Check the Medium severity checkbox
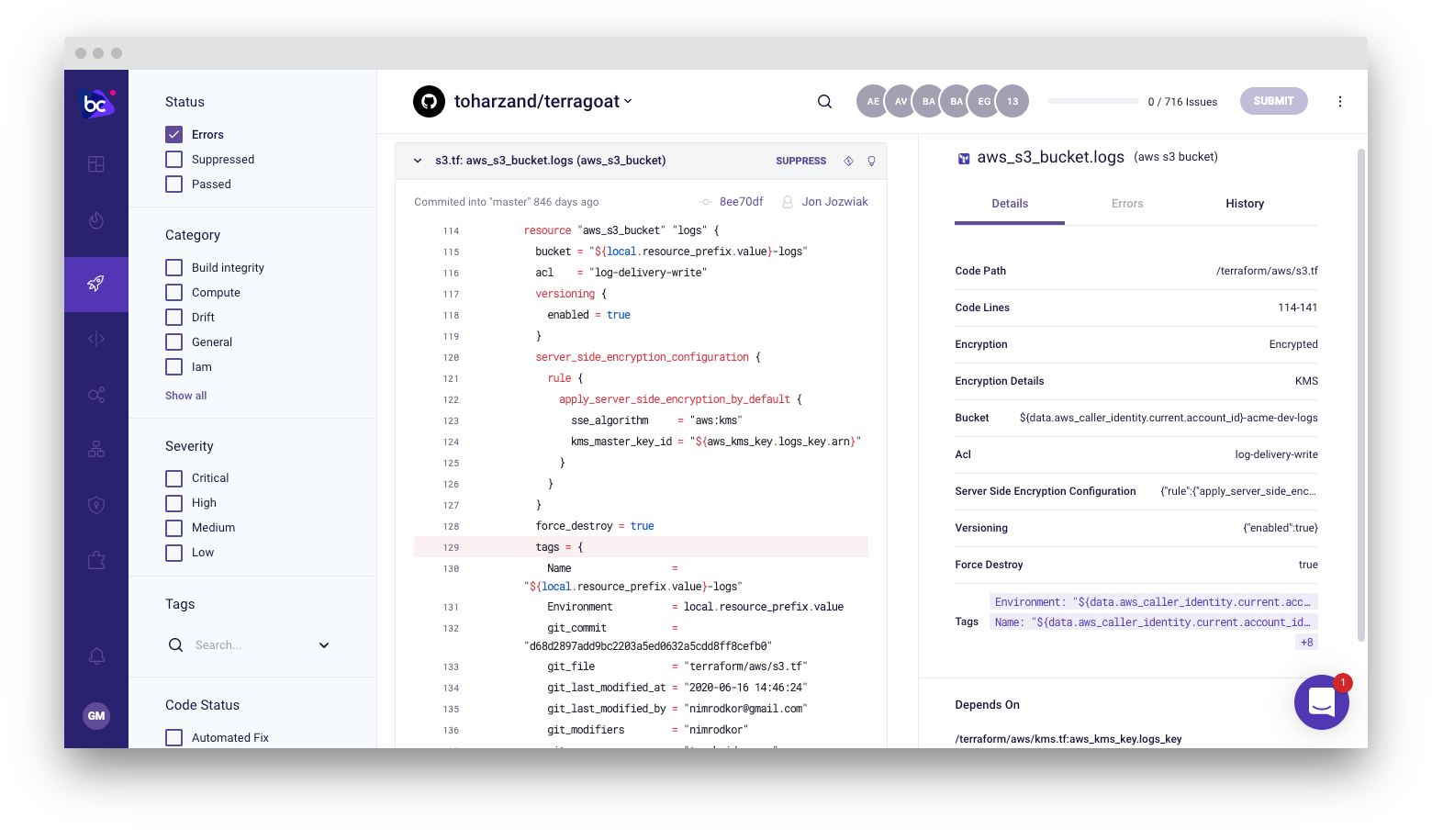1432x840 pixels. pyautogui.click(x=173, y=528)
